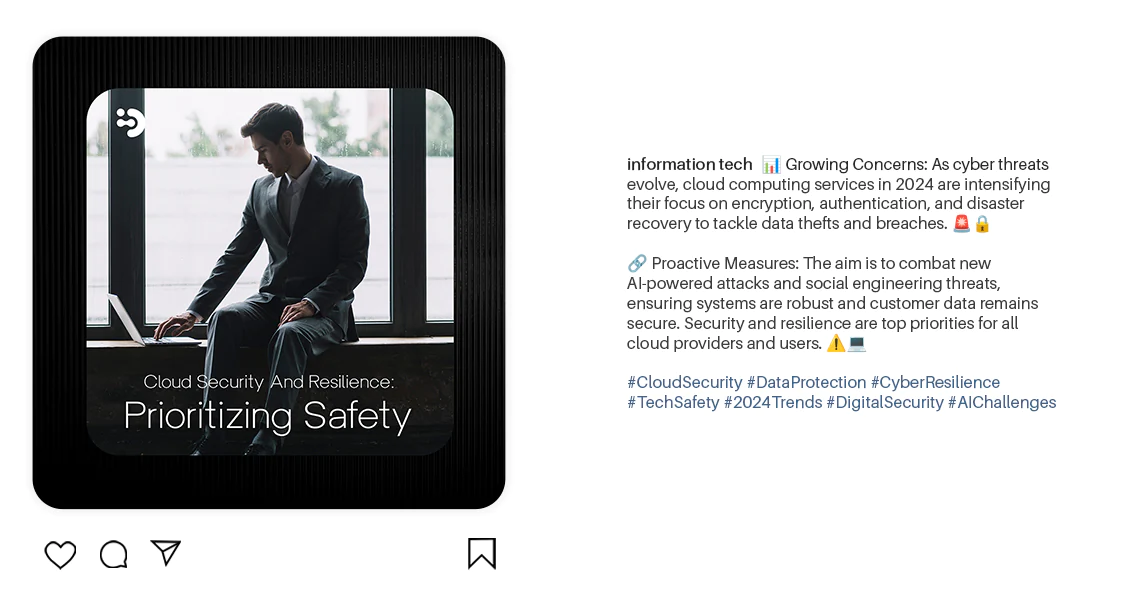Open the Prioritizing Safety post image
Image resolution: width=1140 pixels, height=608 pixels.
(x=270, y=272)
